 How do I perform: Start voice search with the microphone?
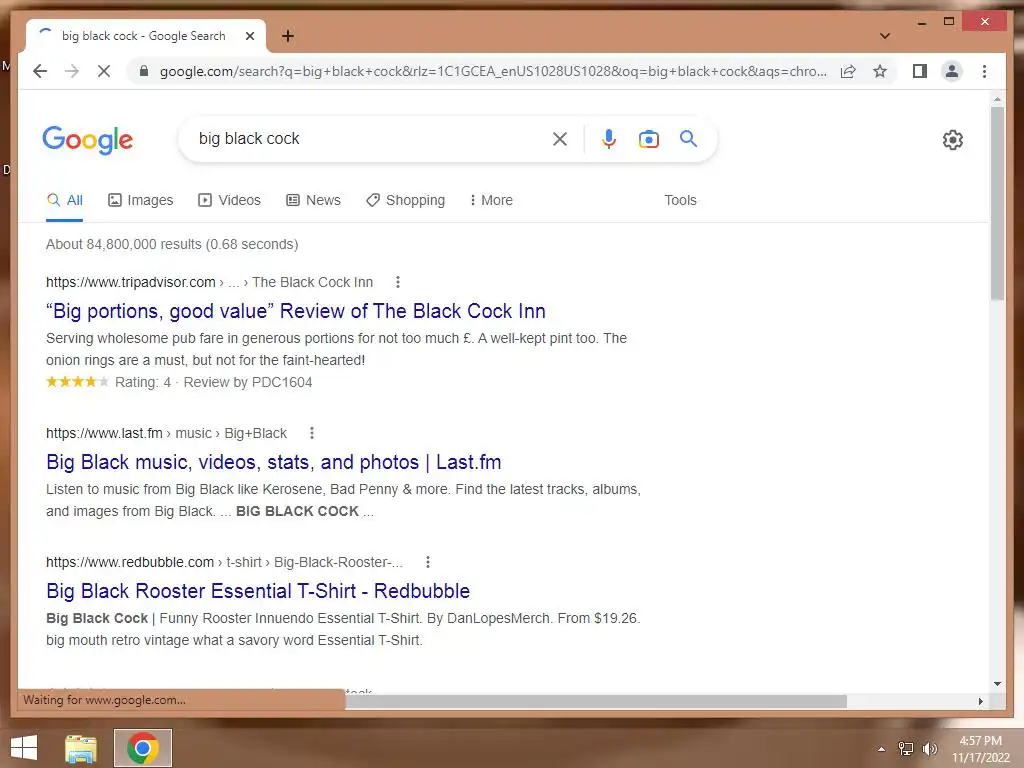pos(609,138)
